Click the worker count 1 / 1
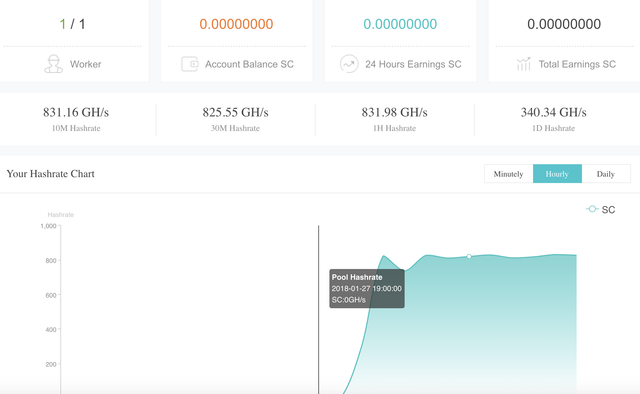The height and width of the screenshot is (394, 640). [x=72, y=24]
